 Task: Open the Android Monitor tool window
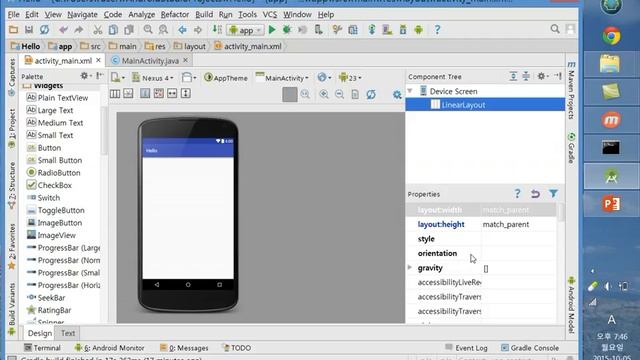109,348
